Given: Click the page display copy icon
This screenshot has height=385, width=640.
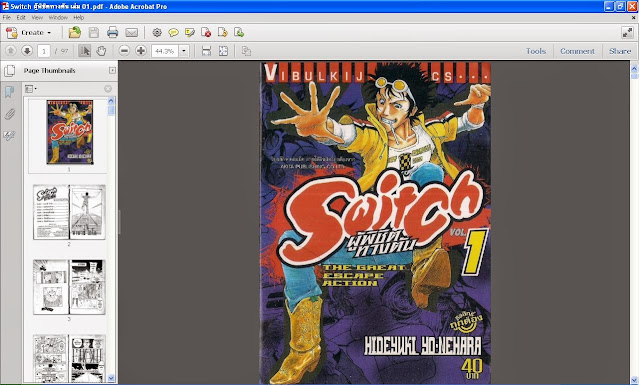Looking at the screenshot, I should [x=246, y=51].
